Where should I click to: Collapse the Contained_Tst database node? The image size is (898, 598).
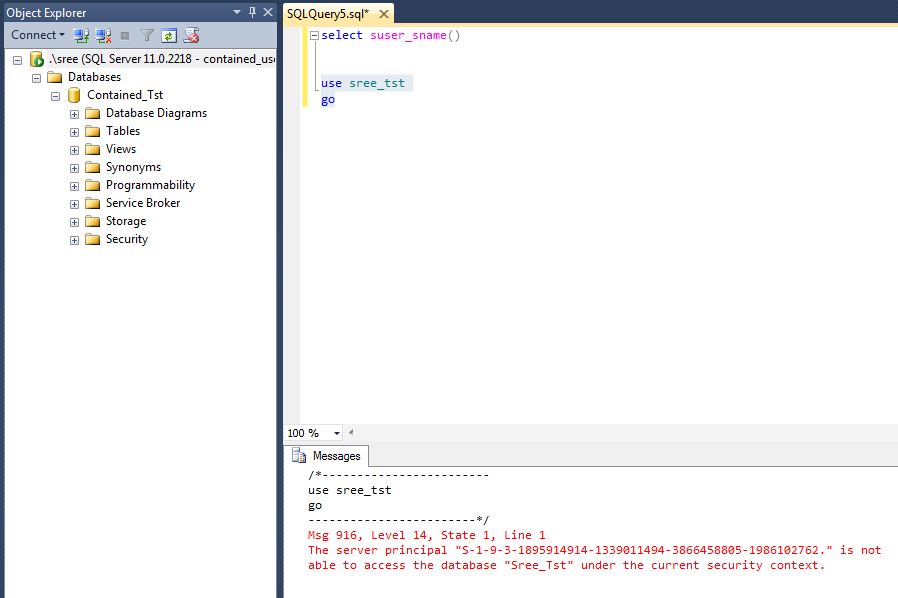coord(55,96)
